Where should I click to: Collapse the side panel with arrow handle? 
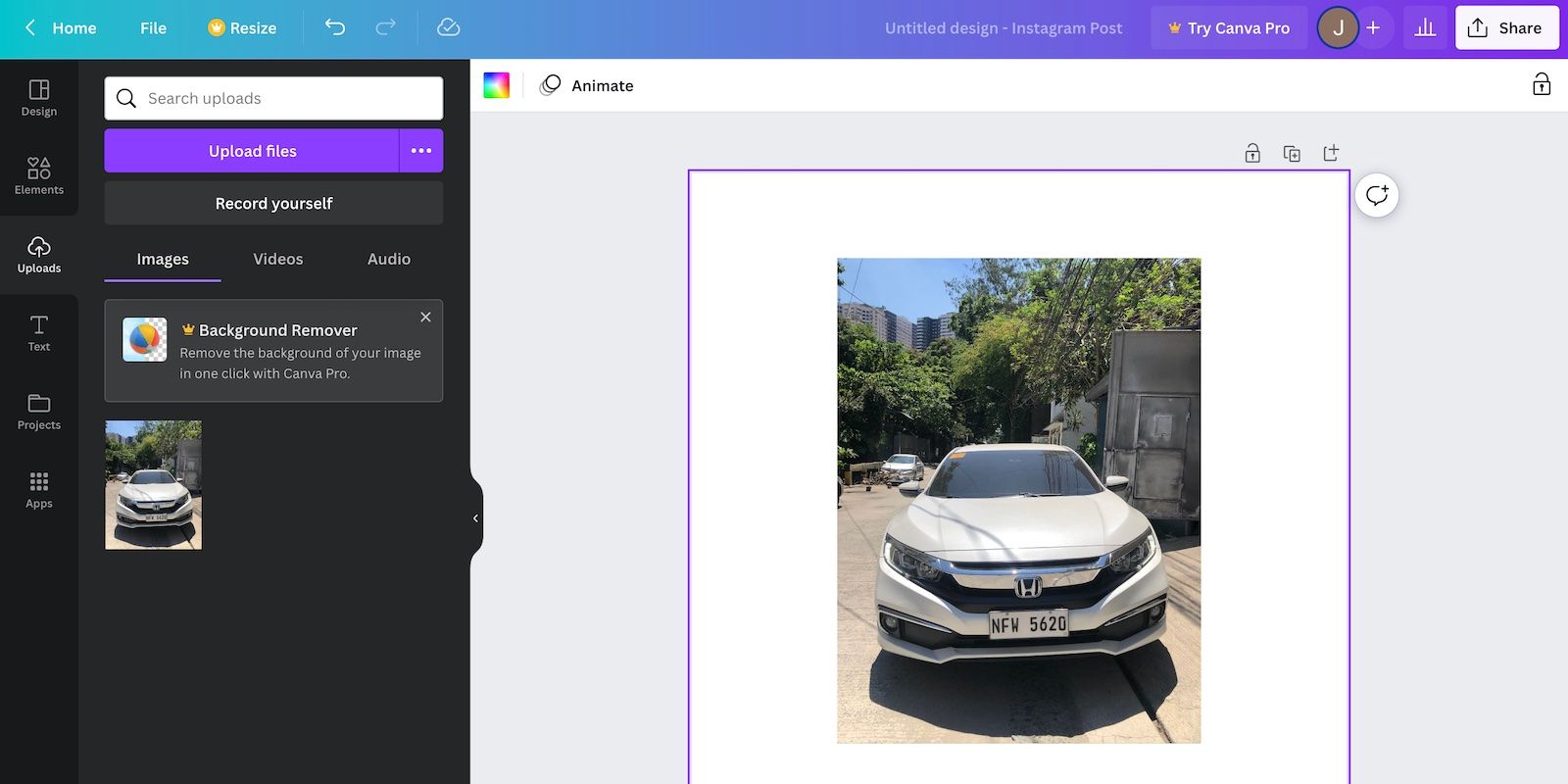point(475,518)
